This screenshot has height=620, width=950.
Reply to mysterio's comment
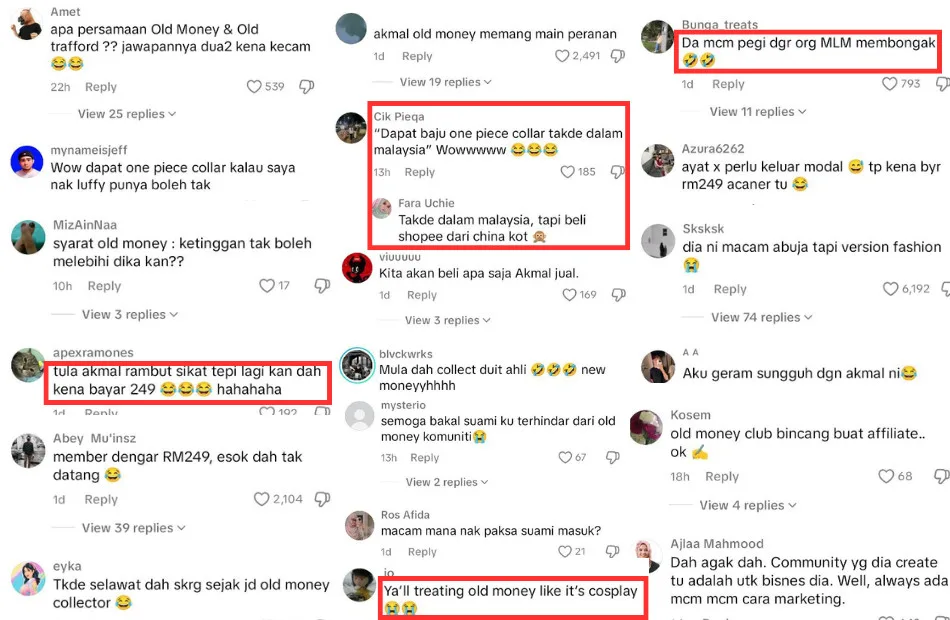(x=424, y=458)
